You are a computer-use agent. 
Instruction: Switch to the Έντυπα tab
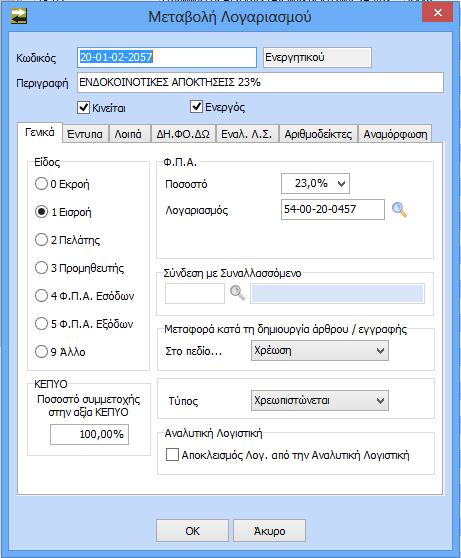[85, 134]
